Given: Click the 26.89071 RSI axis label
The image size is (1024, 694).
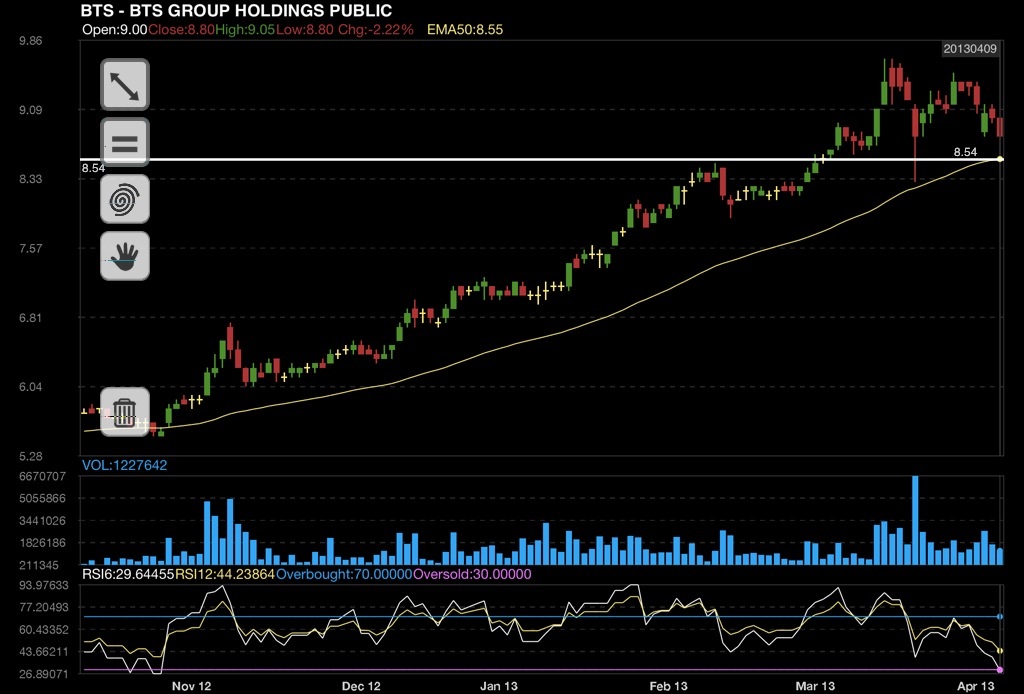Looking at the screenshot, I should [x=44, y=674].
